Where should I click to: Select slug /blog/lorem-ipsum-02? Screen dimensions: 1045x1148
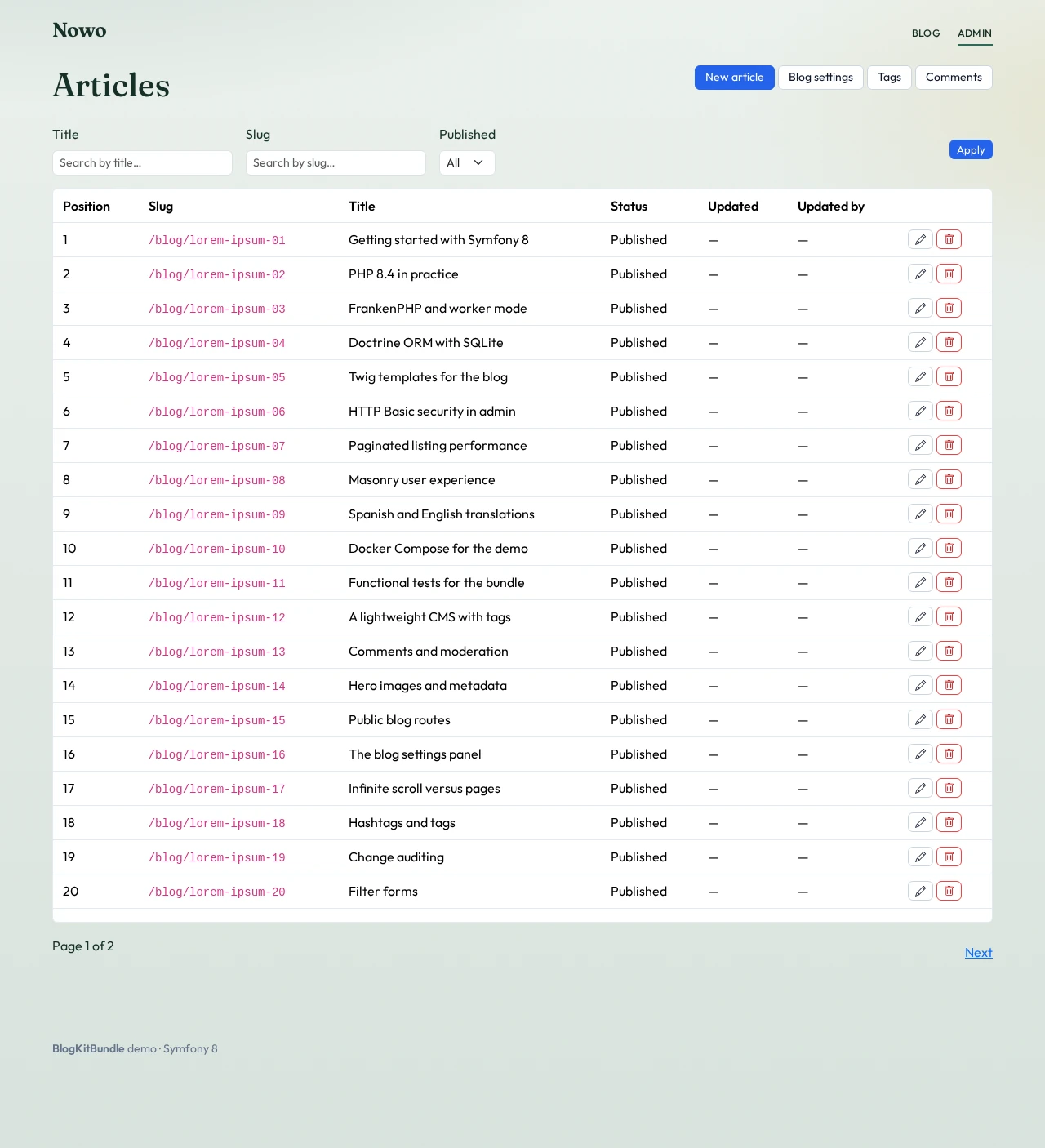(x=217, y=274)
